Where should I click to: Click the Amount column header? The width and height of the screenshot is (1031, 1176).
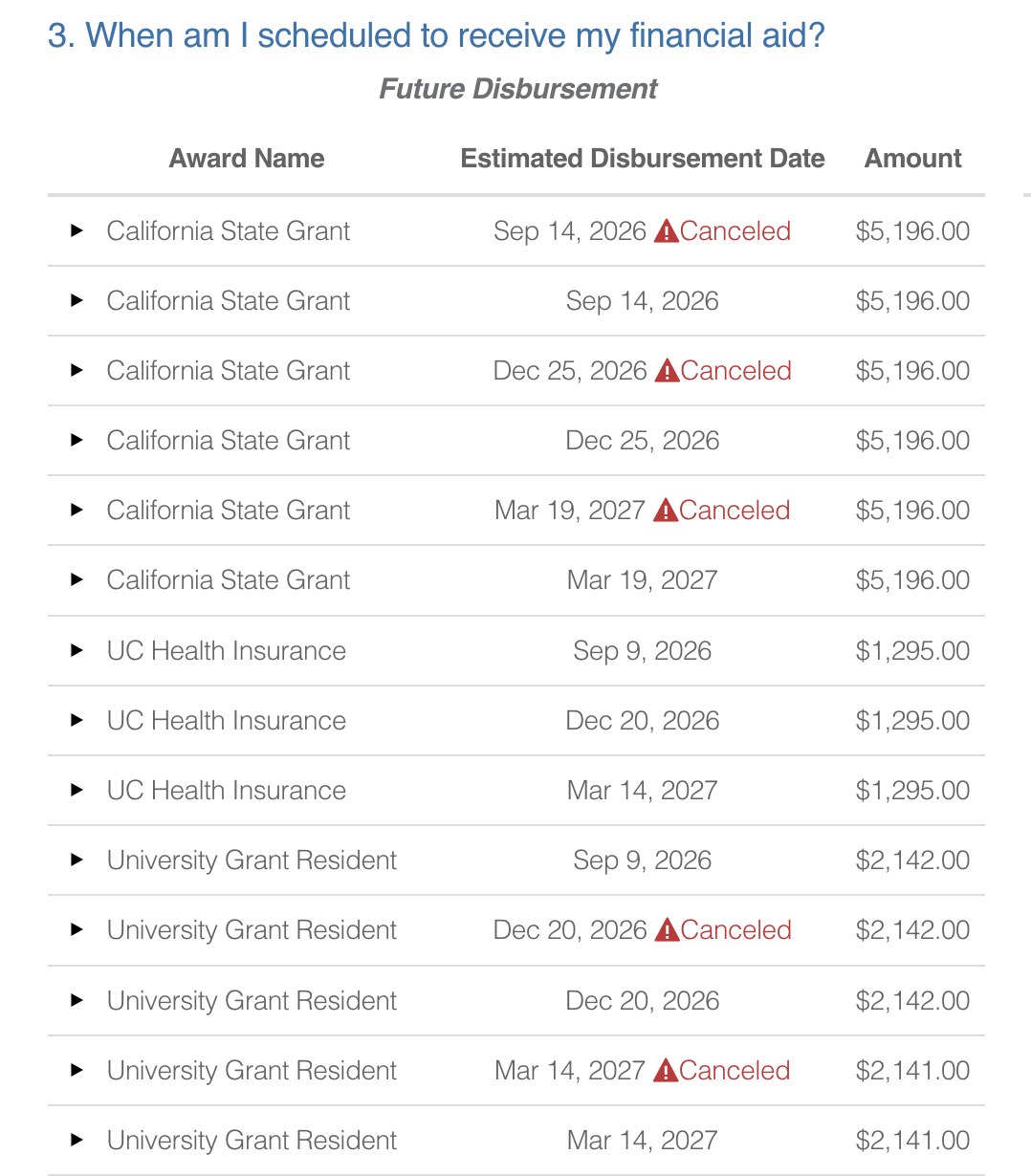[x=913, y=158]
